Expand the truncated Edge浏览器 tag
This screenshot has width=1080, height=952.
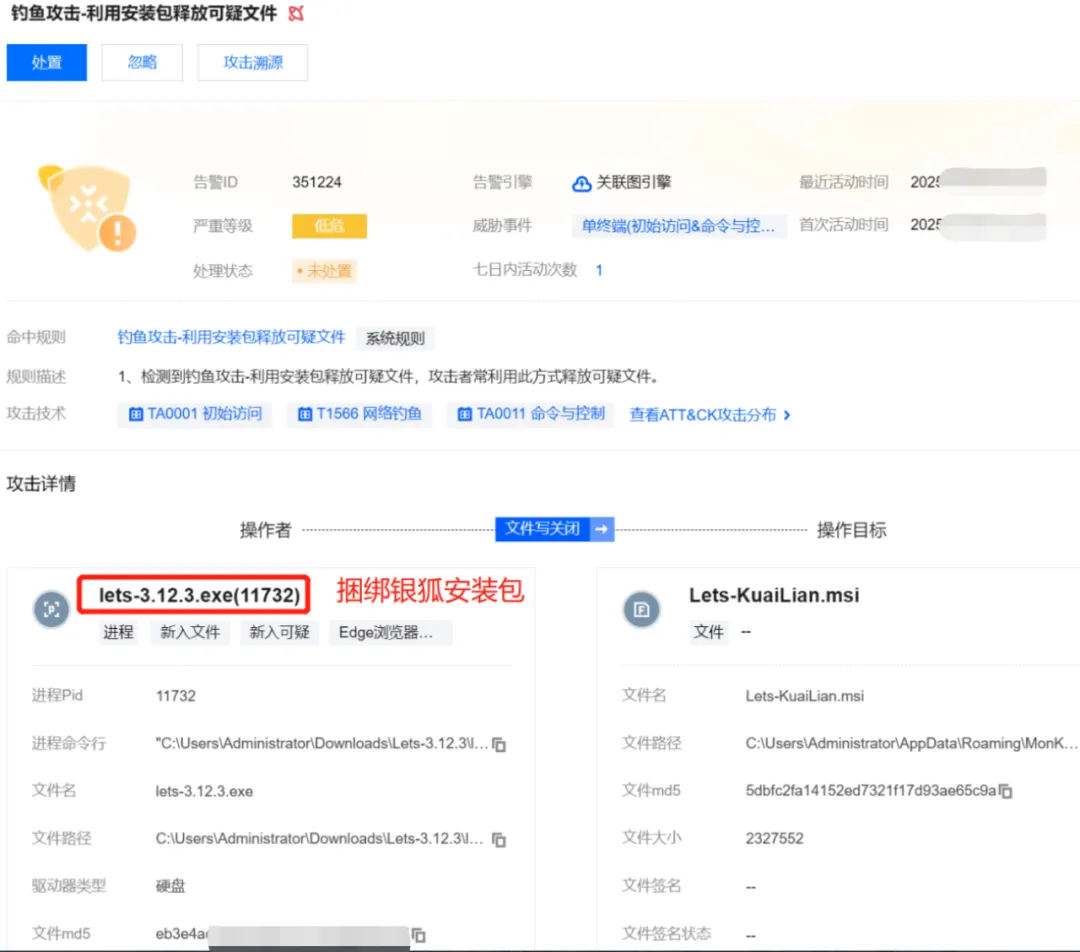pos(390,632)
